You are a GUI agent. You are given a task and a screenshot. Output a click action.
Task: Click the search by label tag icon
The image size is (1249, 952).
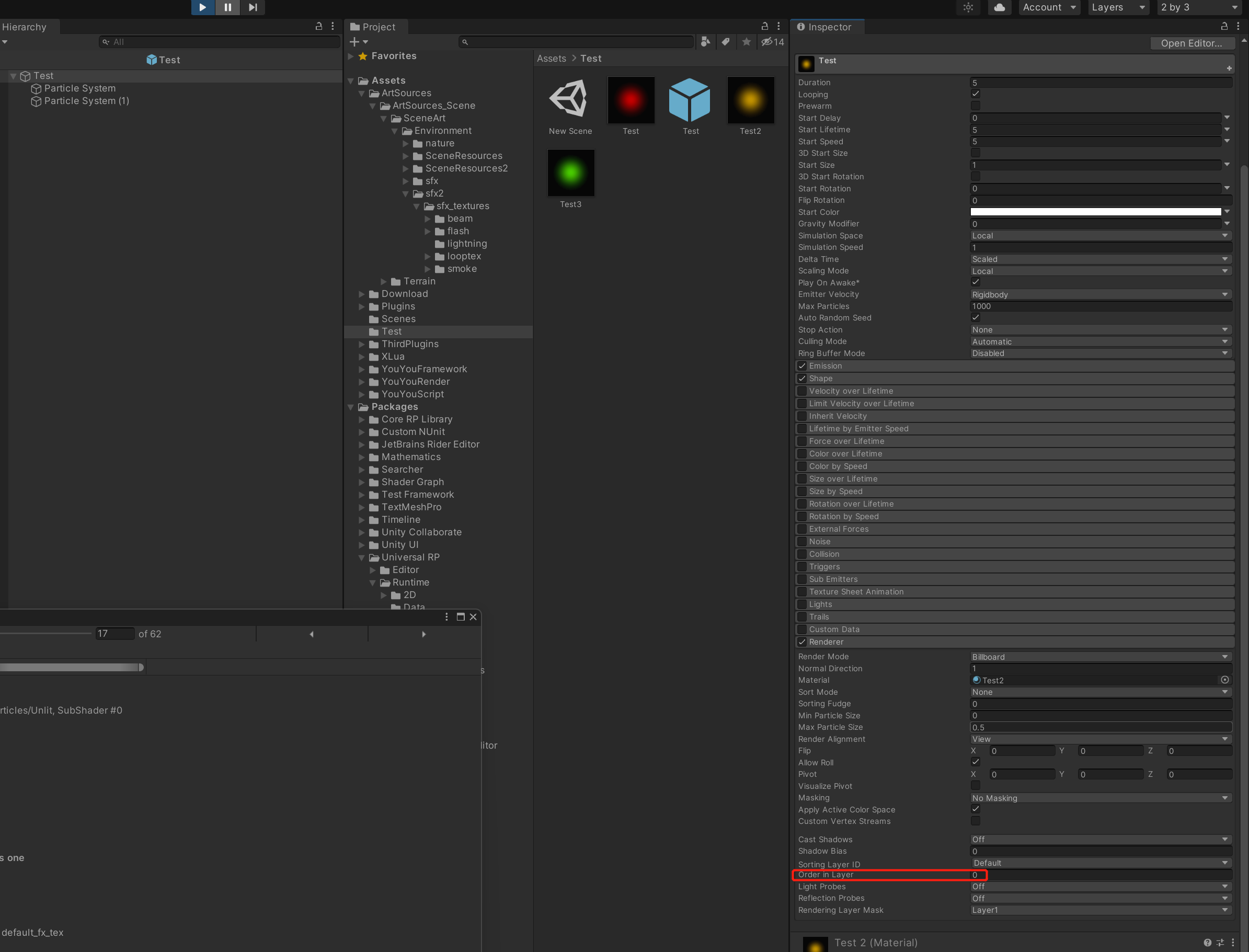[x=726, y=41]
